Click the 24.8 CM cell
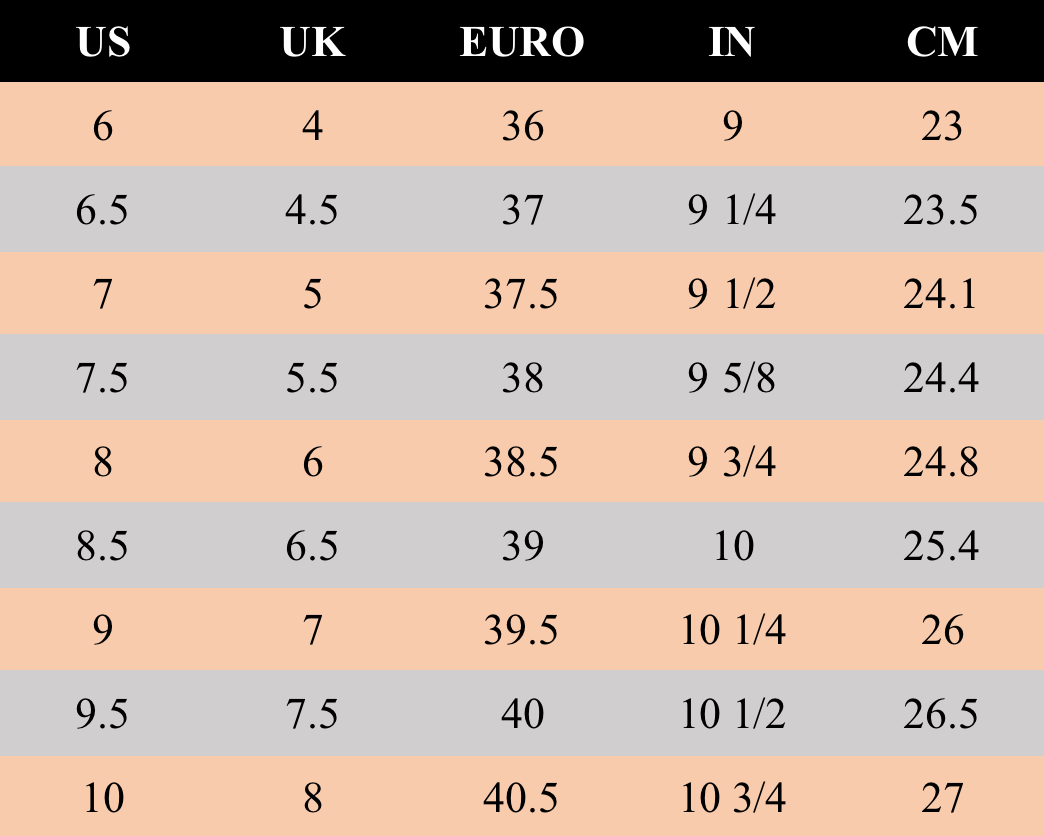This screenshot has height=836, width=1044. tap(941, 463)
